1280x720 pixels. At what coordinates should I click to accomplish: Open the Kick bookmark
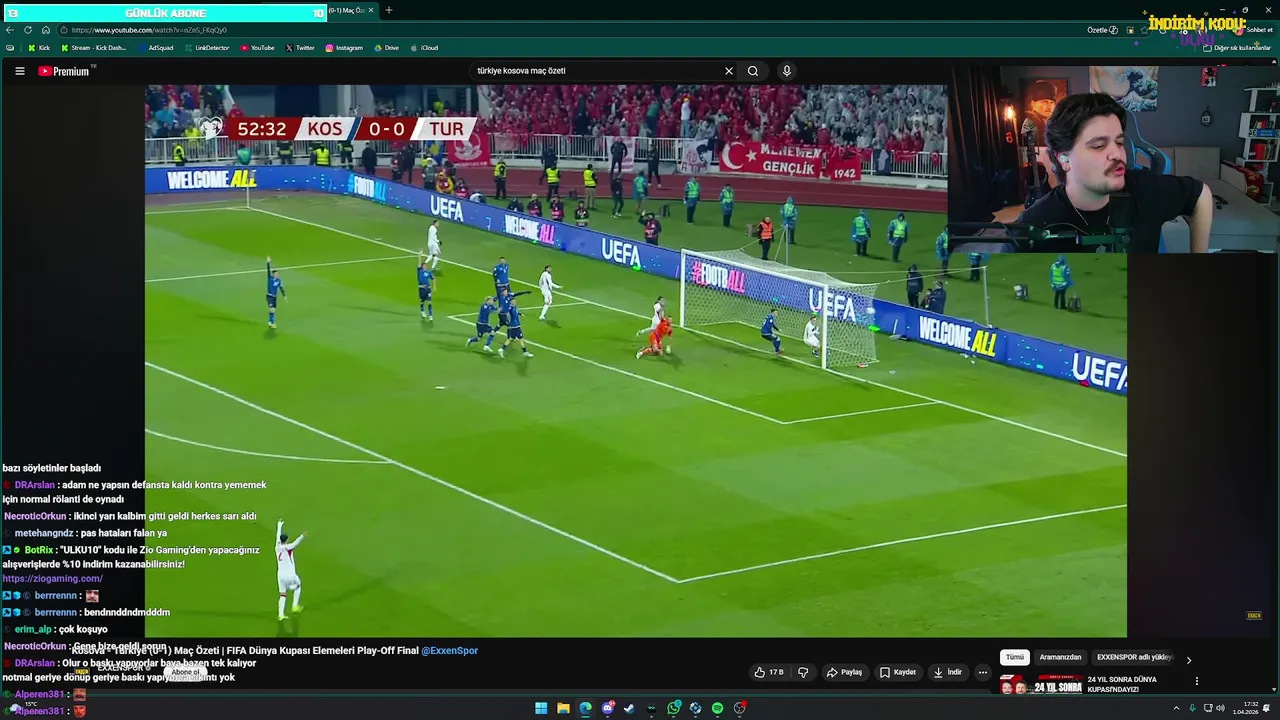39,48
